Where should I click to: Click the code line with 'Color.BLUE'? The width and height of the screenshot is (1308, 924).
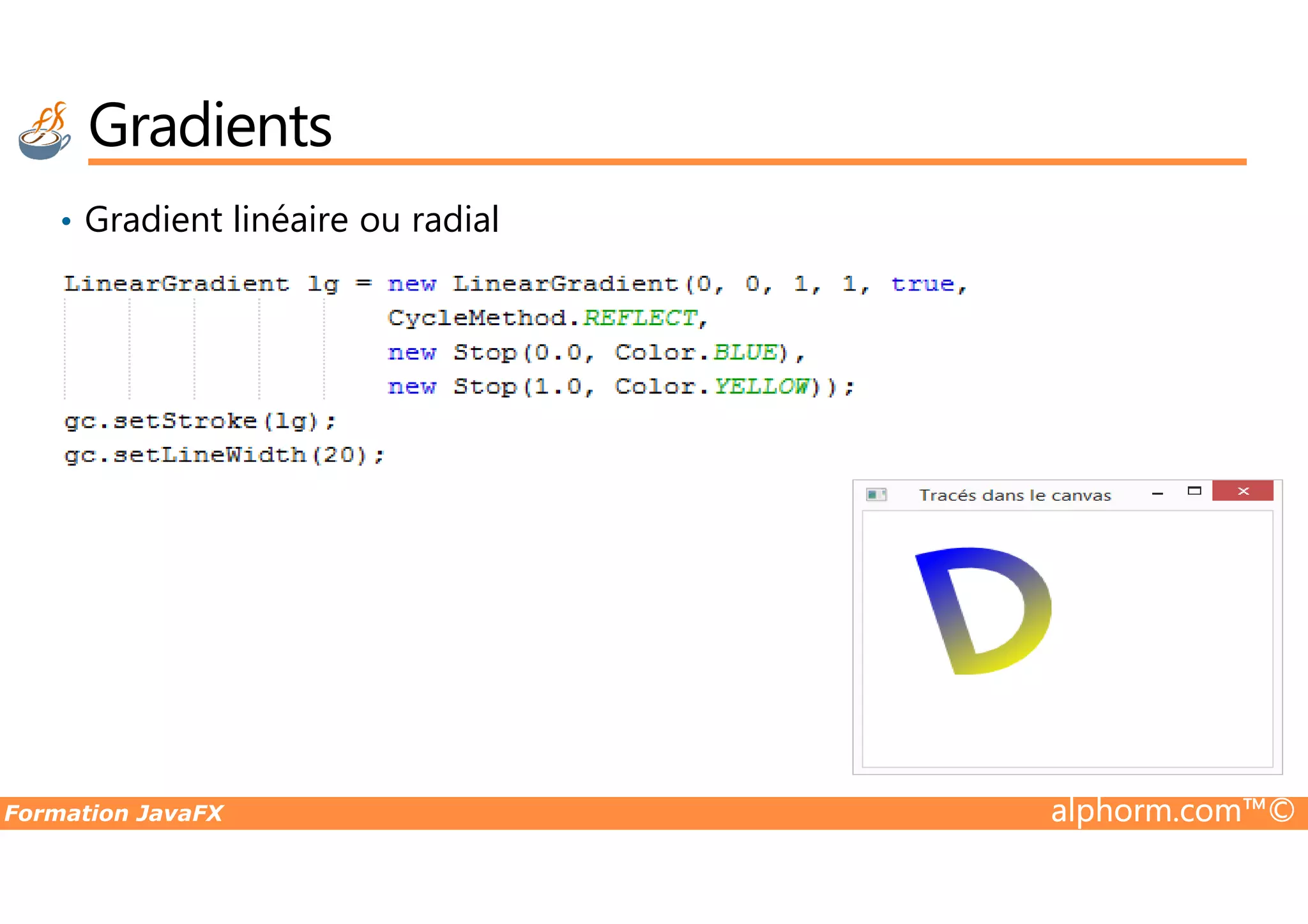click(x=596, y=352)
